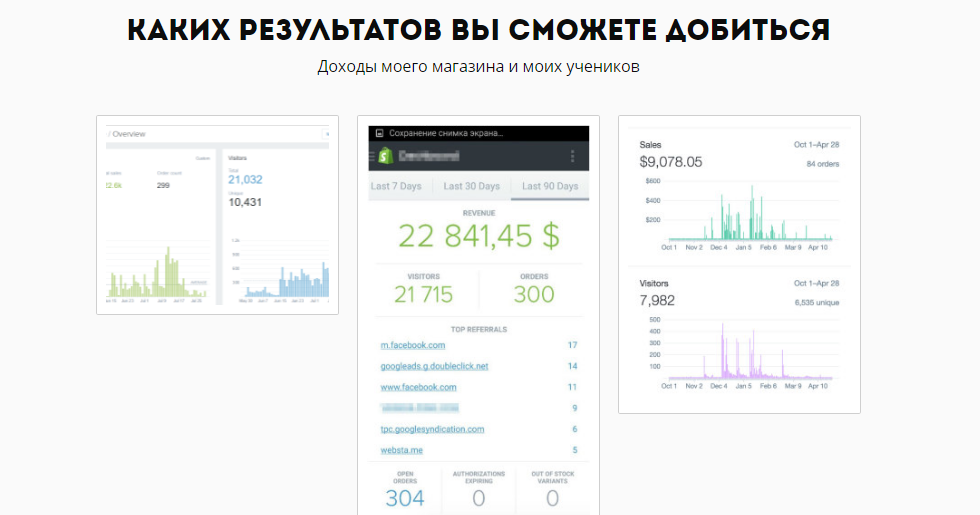
Task: Open the Sales and Visitors charts thumbnail
Action: tap(739, 264)
